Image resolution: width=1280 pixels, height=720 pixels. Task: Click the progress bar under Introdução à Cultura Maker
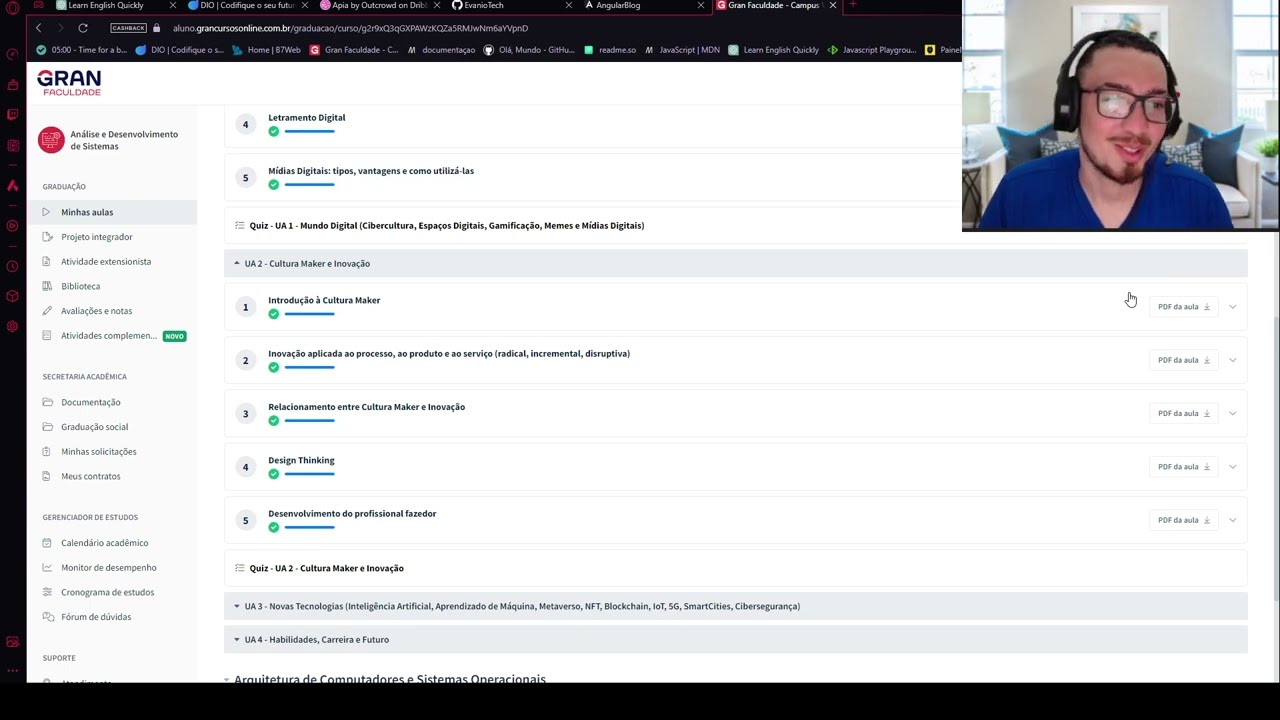coord(309,313)
